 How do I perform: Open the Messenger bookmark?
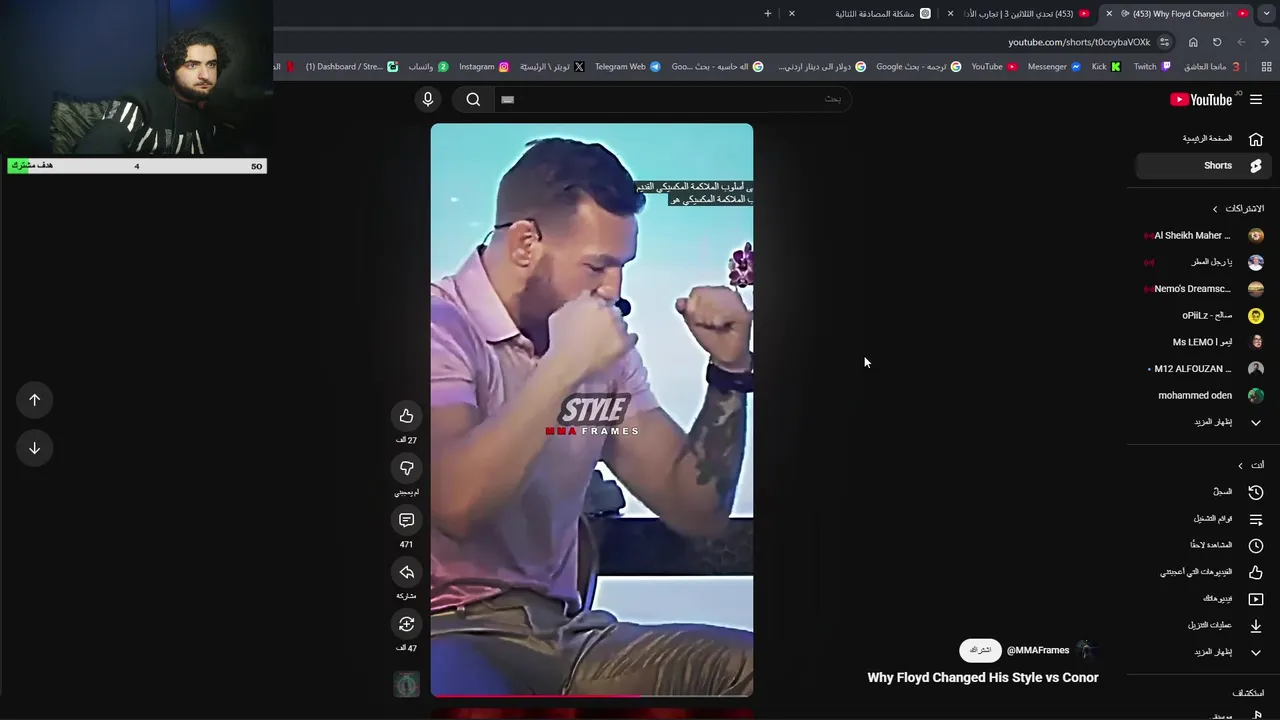[x=1054, y=67]
